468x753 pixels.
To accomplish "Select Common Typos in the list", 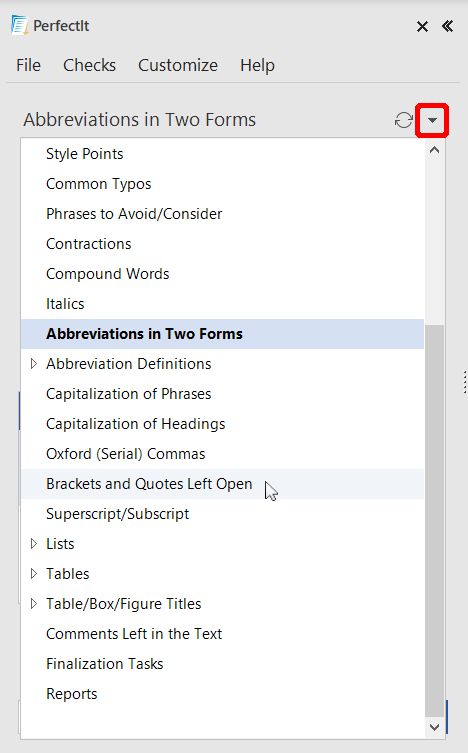I will 222,184.
